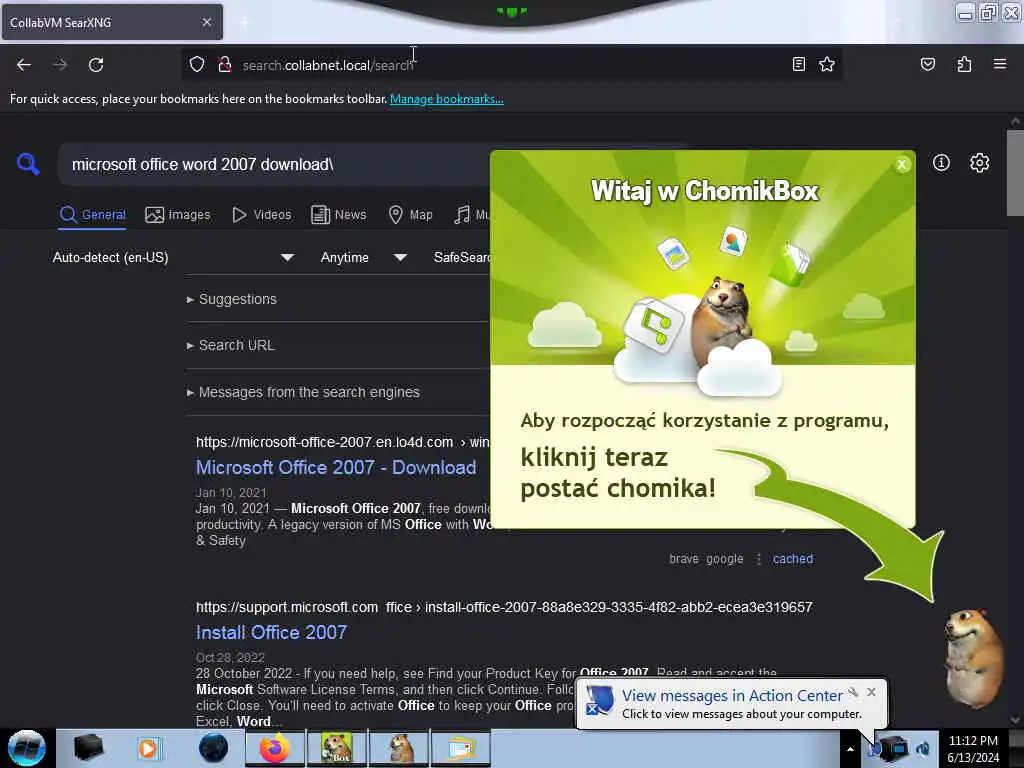Image resolution: width=1024 pixels, height=768 pixels.
Task: Click the insecure connection padlock icon
Action: [x=225, y=64]
